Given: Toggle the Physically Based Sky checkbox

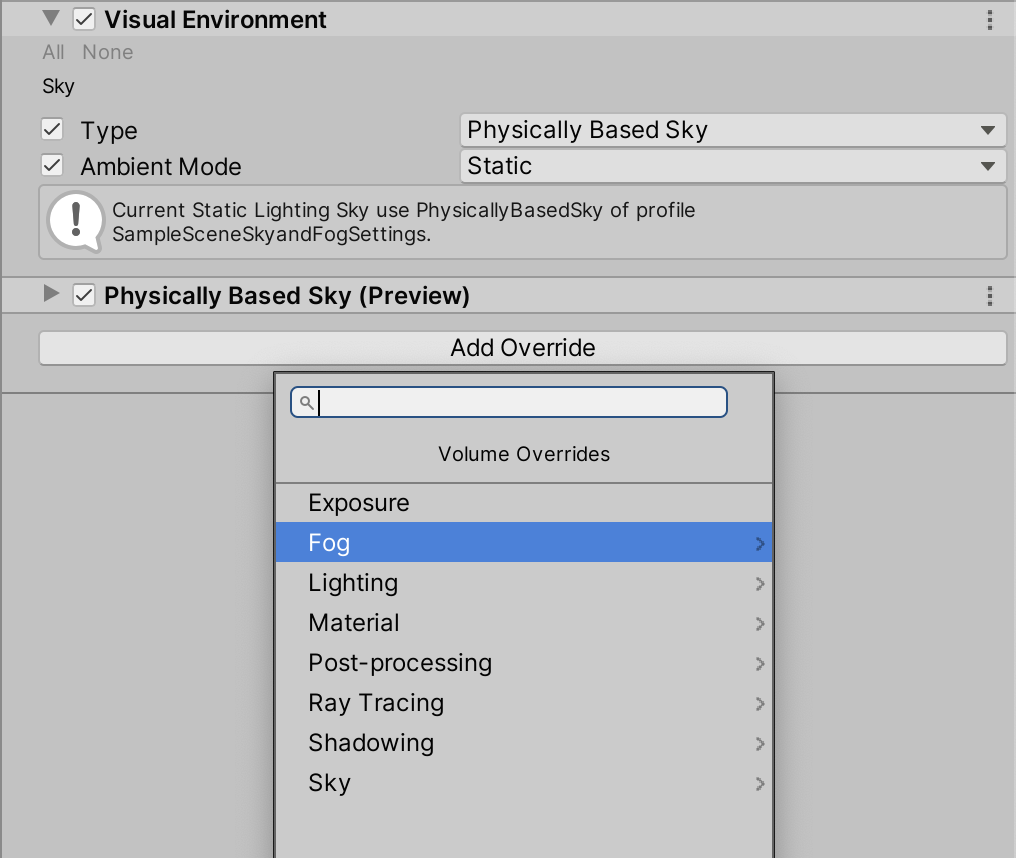Looking at the screenshot, I should click(x=84, y=296).
